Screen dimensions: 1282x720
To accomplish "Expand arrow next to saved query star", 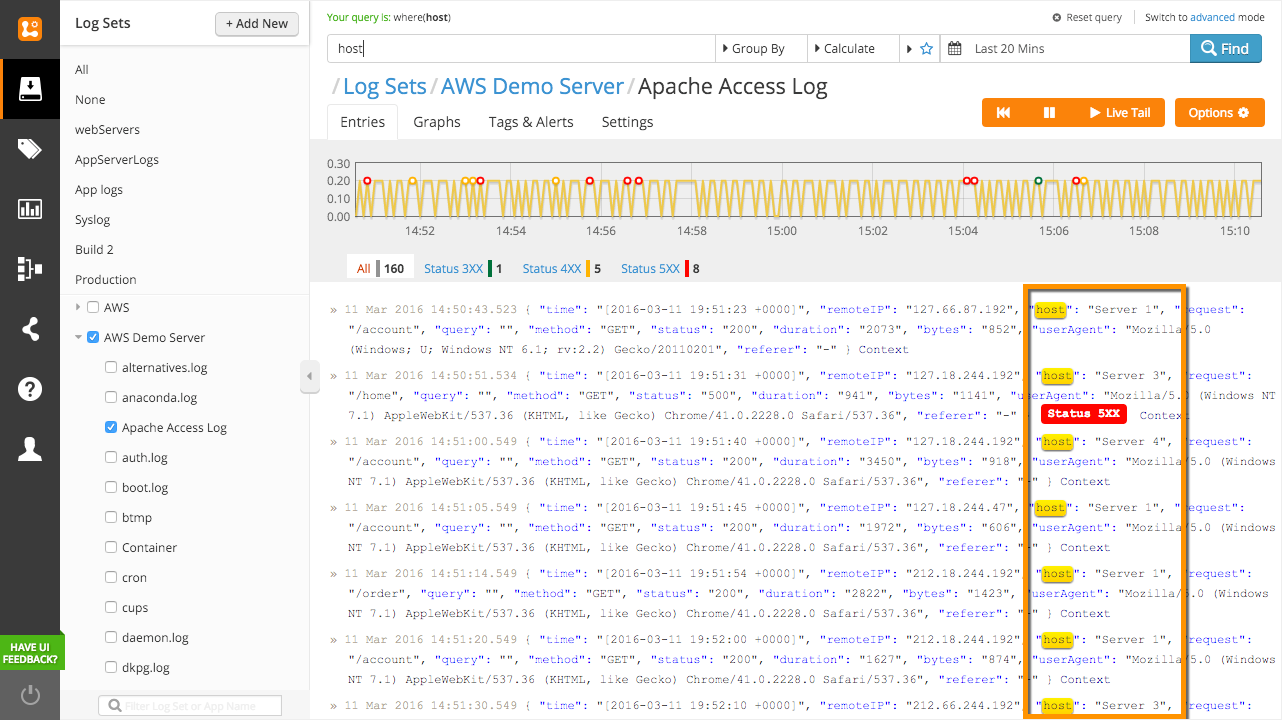I will [909, 48].
